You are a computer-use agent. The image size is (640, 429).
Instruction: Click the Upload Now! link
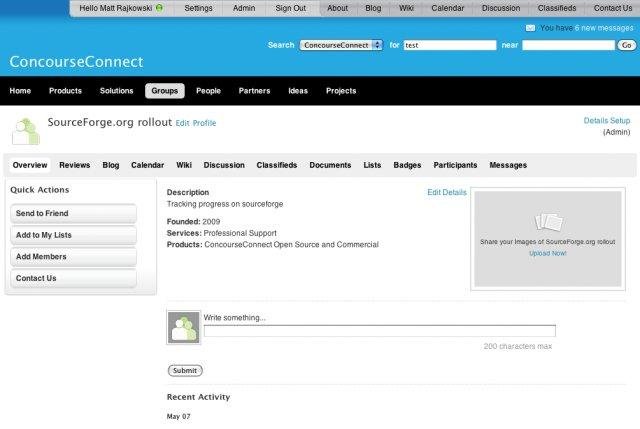tap(548, 253)
